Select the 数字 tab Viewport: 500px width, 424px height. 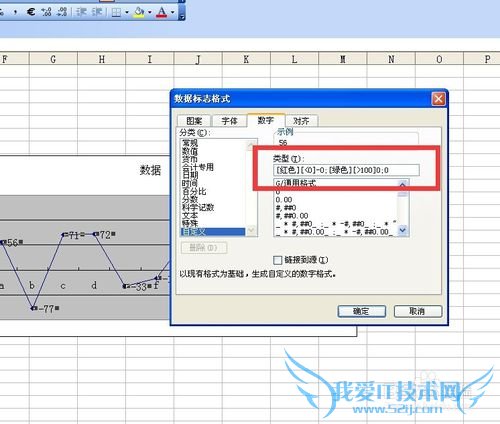[x=266, y=120]
